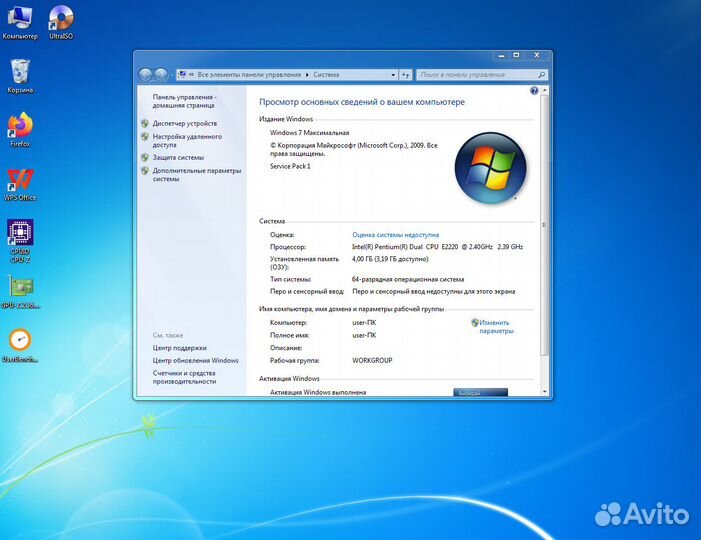Viewport: 701px width, 540px height.
Task: Minimize the Система window
Action: [501, 55]
